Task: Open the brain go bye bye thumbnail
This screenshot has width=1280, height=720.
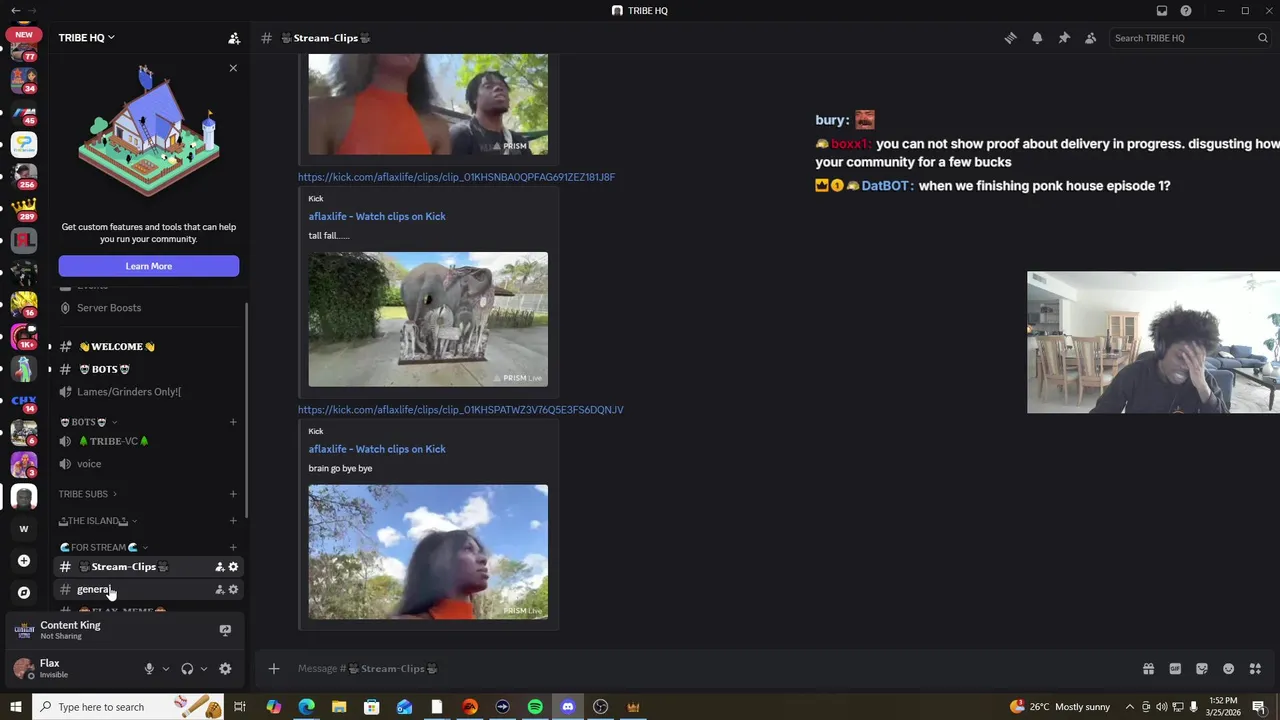Action: pos(428,552)
